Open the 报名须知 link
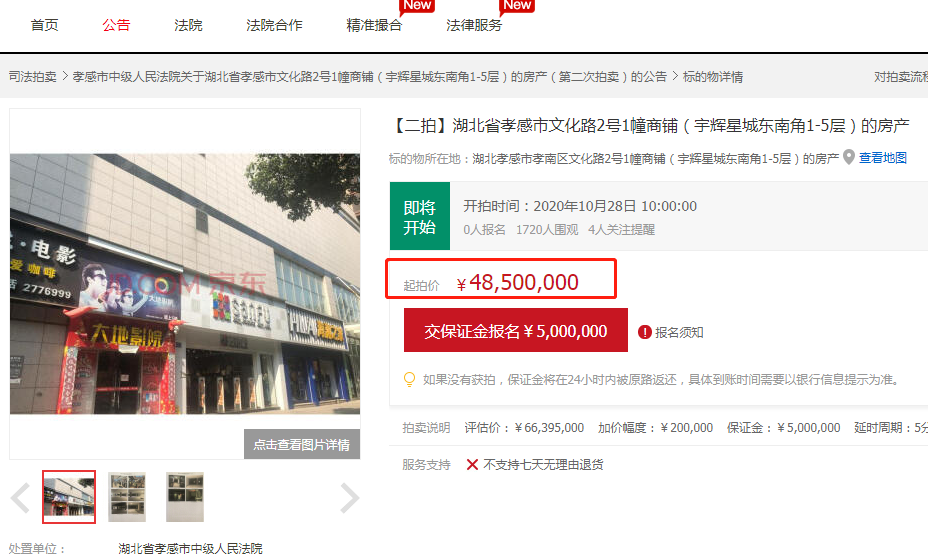Viewport: 928px width, 558px height. click(x=679, y=332)
